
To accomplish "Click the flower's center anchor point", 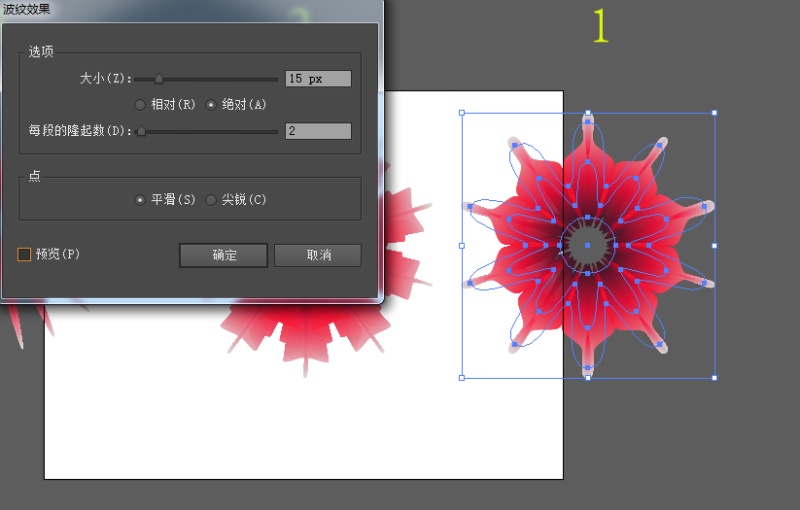I will (588, 245).
